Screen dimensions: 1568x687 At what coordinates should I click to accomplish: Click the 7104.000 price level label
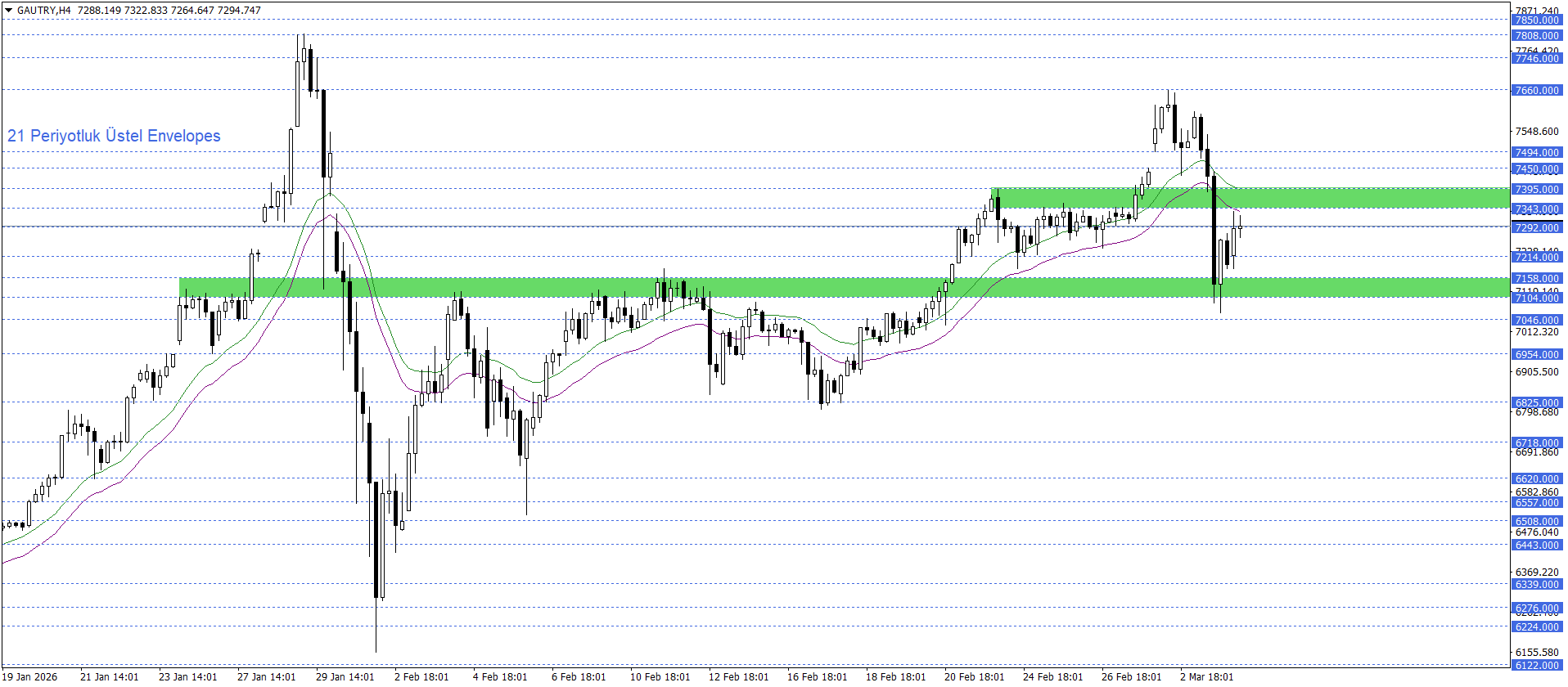(1536, 299)
